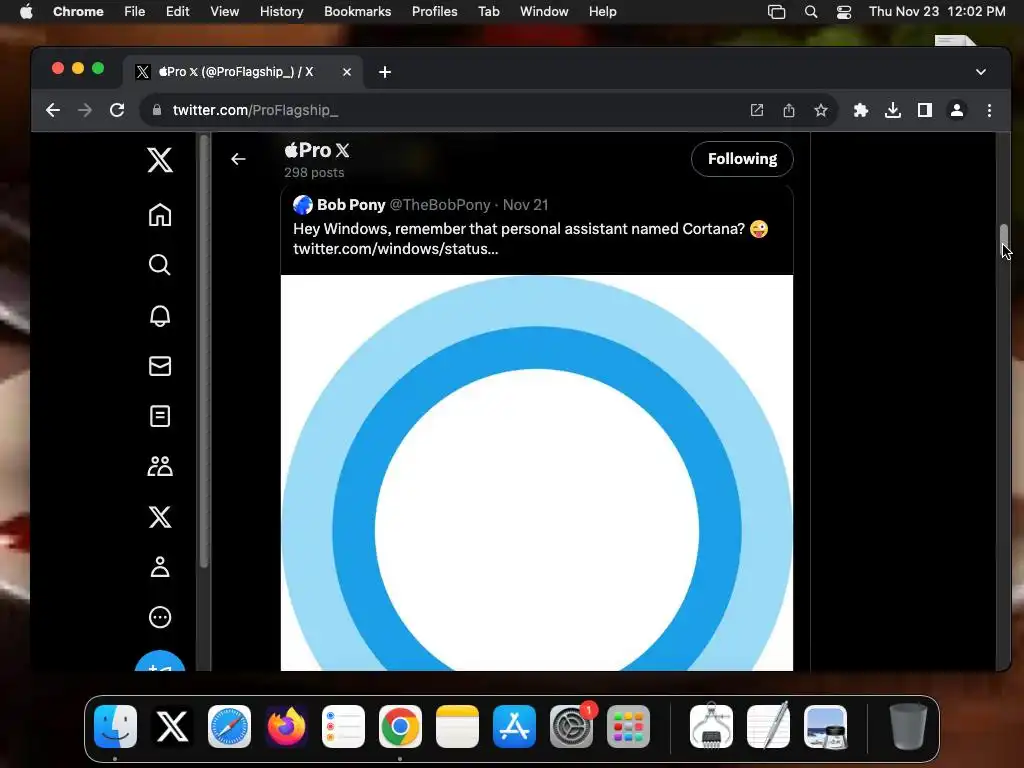Click the X sidebar's scrollbar

tap(204, 351)
